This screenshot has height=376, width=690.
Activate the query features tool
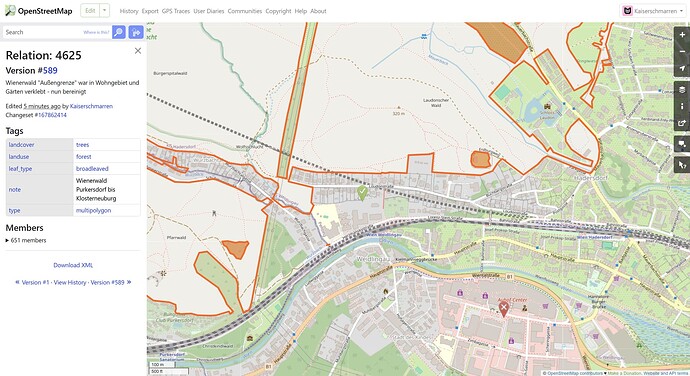click(682, 165)
